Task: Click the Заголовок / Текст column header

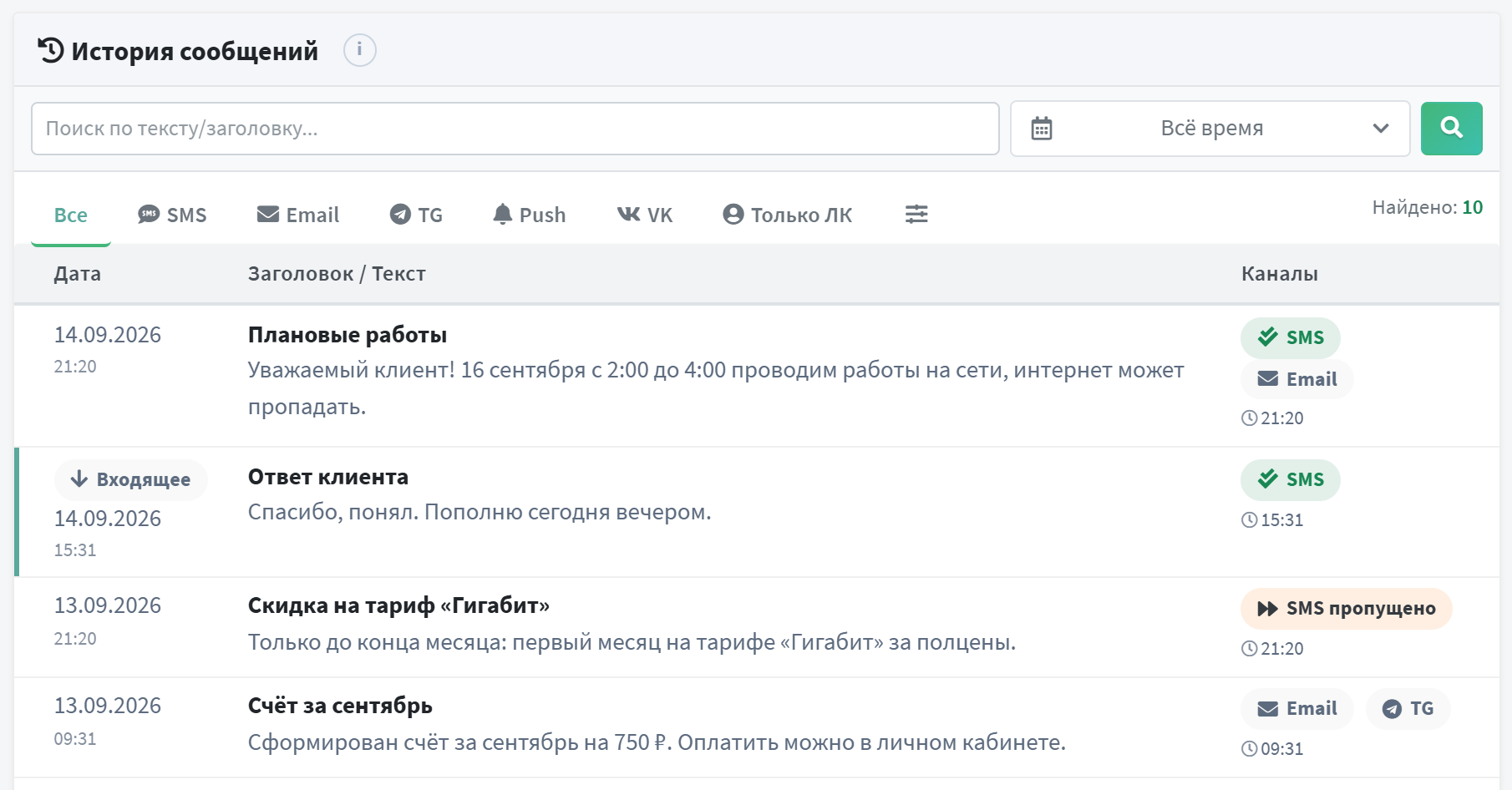Action: [337, 274]
